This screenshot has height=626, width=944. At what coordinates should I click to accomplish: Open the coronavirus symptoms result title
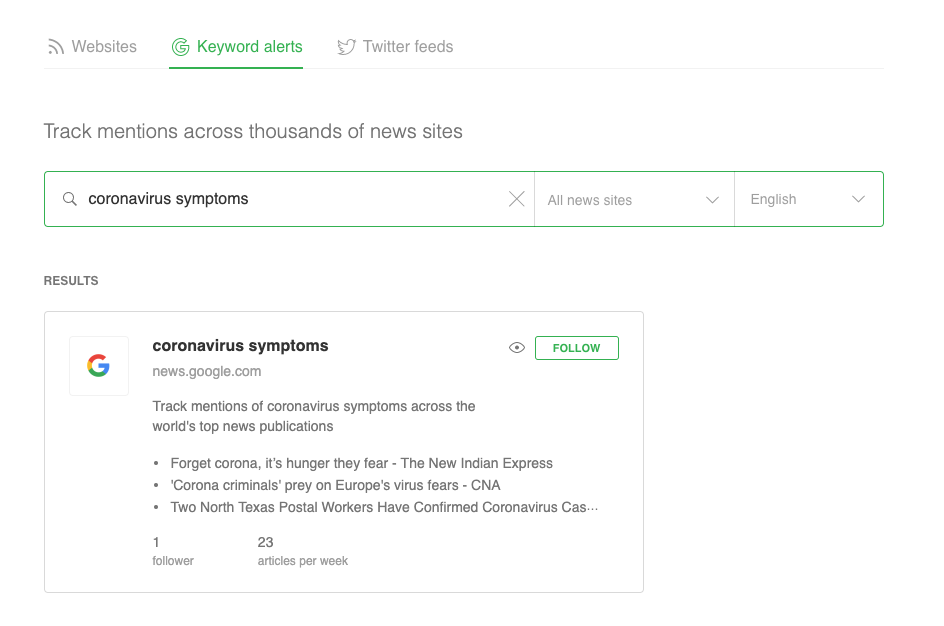240,346
